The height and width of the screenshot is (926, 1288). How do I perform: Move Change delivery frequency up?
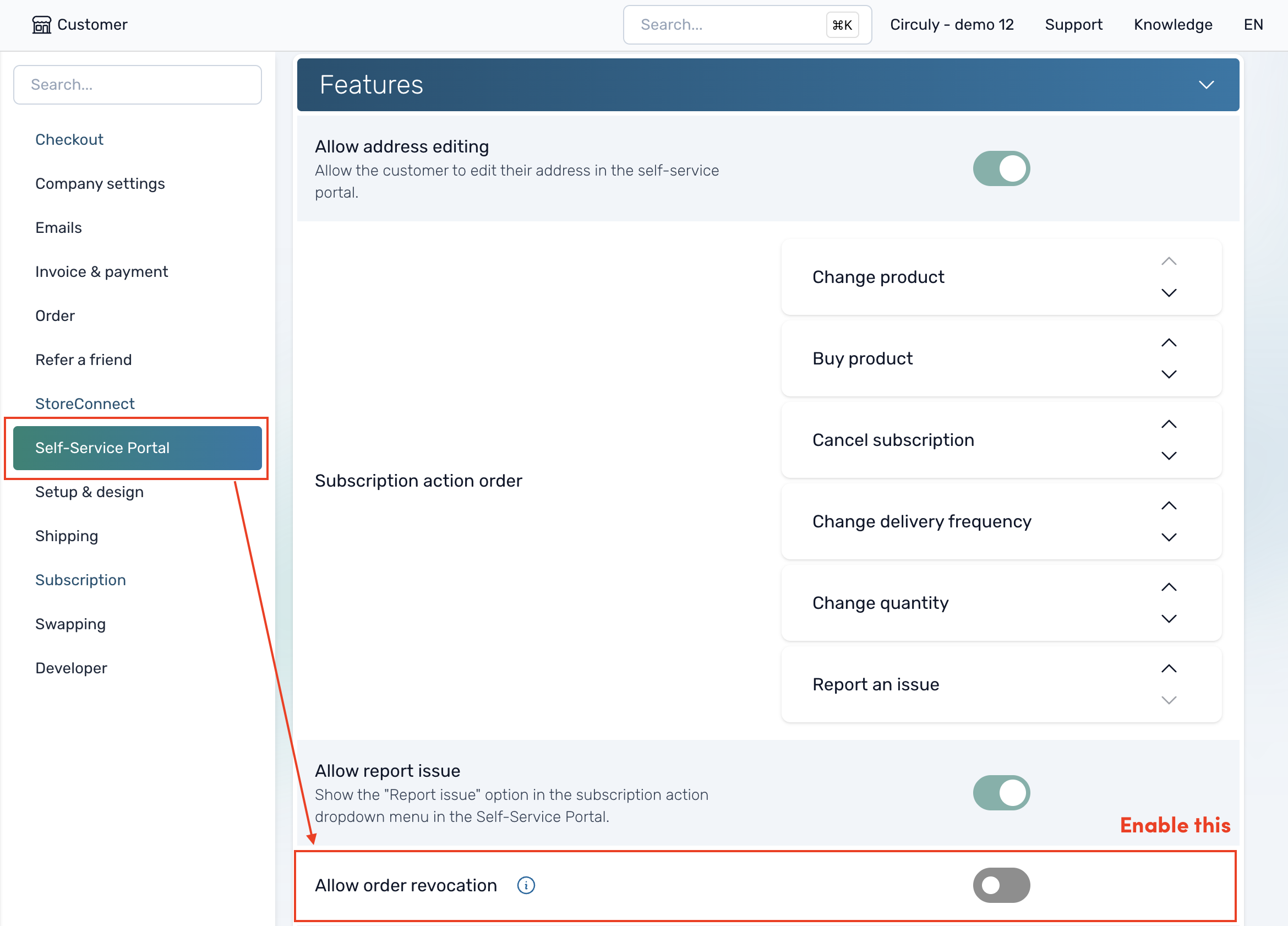point(1169,505)
